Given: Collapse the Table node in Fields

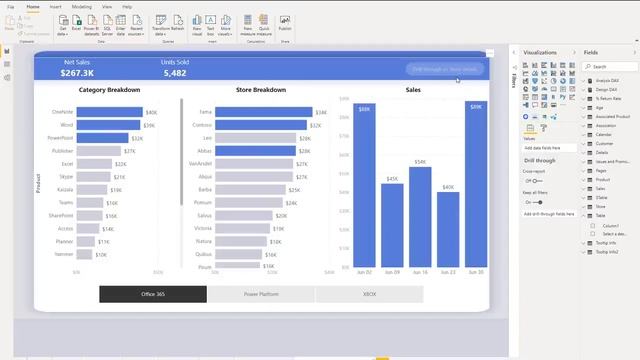Looking at the screenshot, I should 584,216.
